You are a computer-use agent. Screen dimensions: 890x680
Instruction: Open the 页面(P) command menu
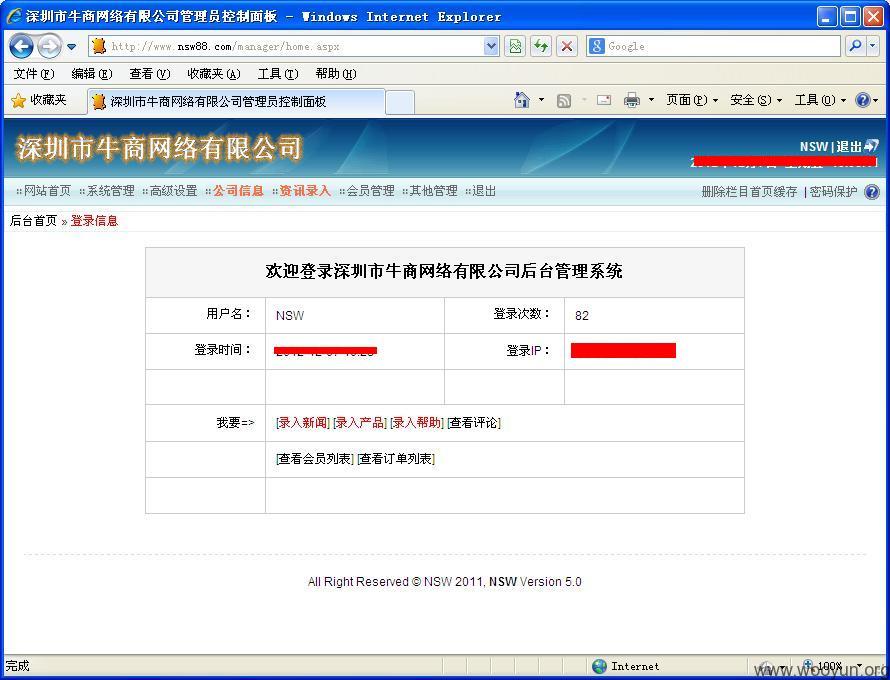(692, 100)
